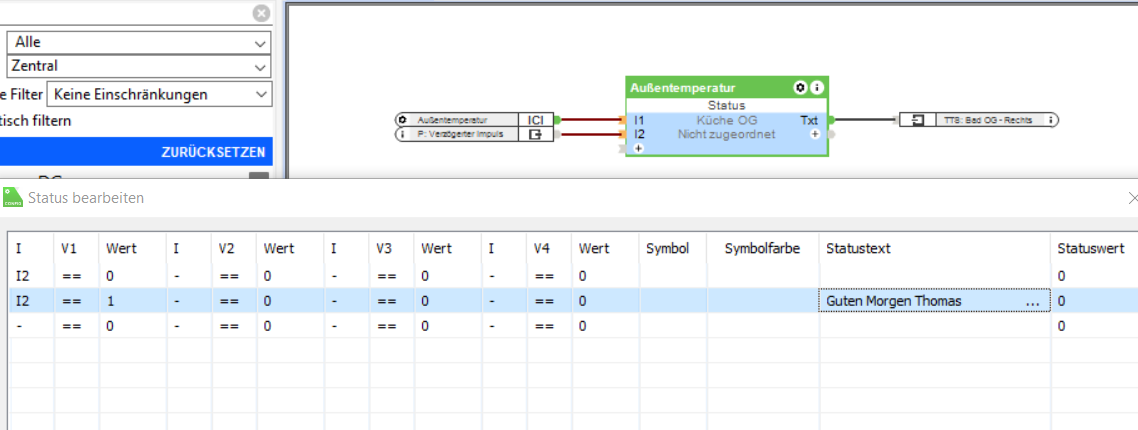The width and height of the screenshot is (1138, 430).
Task: Click info icon on Außentemperatur block header
Action: [817, 87]
